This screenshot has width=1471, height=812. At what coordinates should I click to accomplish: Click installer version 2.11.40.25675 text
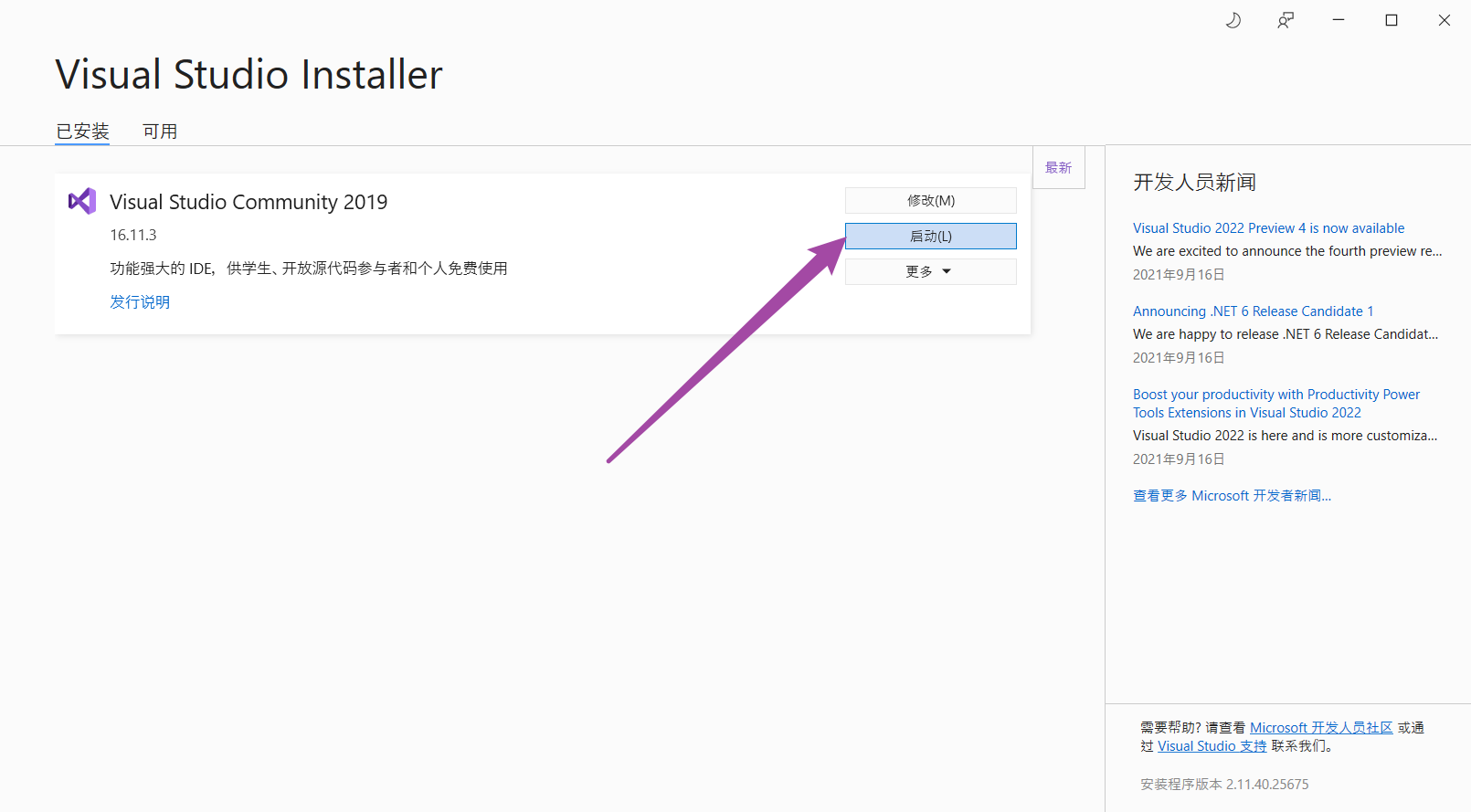tap(1224, 785)
